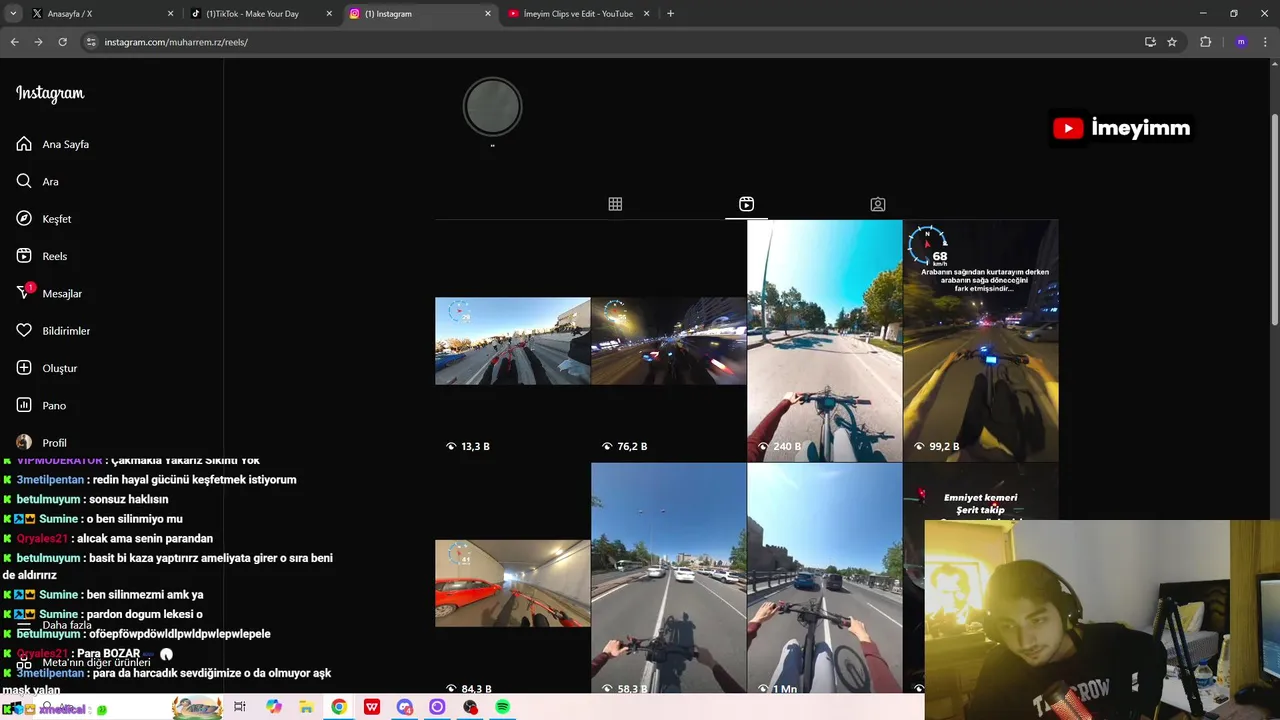Image resolution: width=1280 pixels, height=720 pixels.
Task: Open Windows Task View in taskbar
Action: coord(239,707)
